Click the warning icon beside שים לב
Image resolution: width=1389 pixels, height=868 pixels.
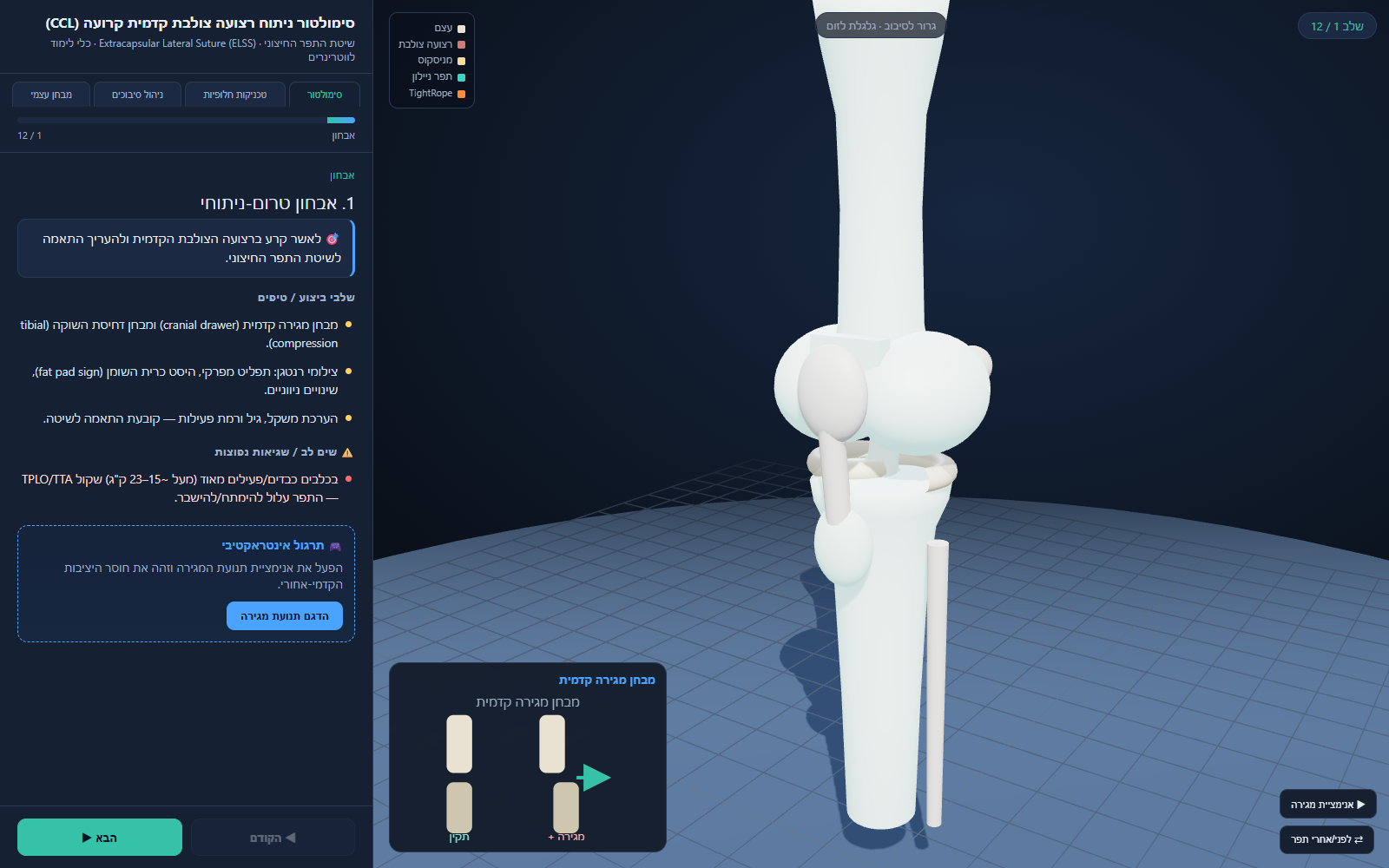(x=347, y=452)
